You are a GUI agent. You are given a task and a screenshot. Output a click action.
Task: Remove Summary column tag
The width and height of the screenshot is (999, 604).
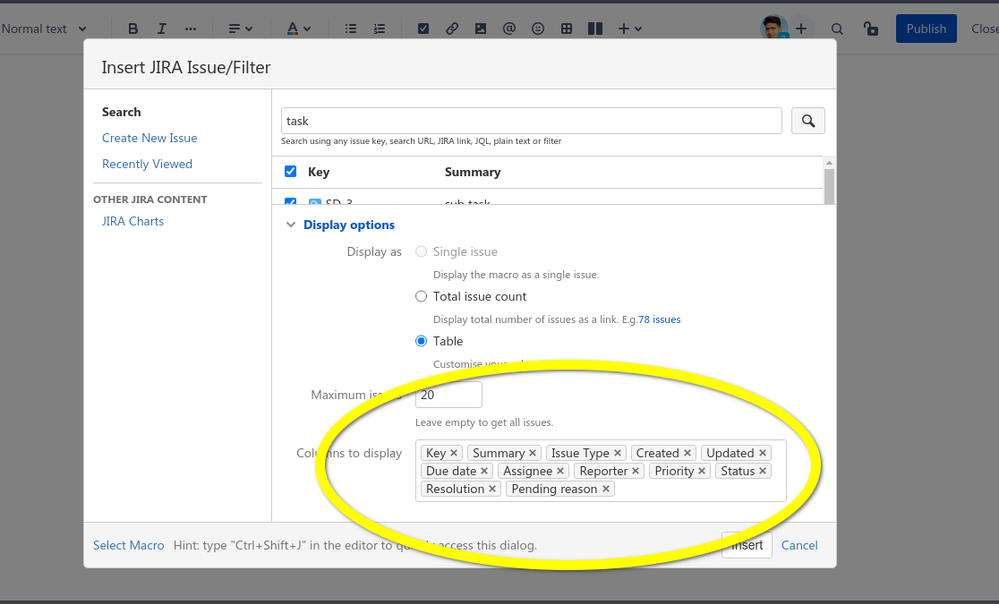(x=533, y=453)
